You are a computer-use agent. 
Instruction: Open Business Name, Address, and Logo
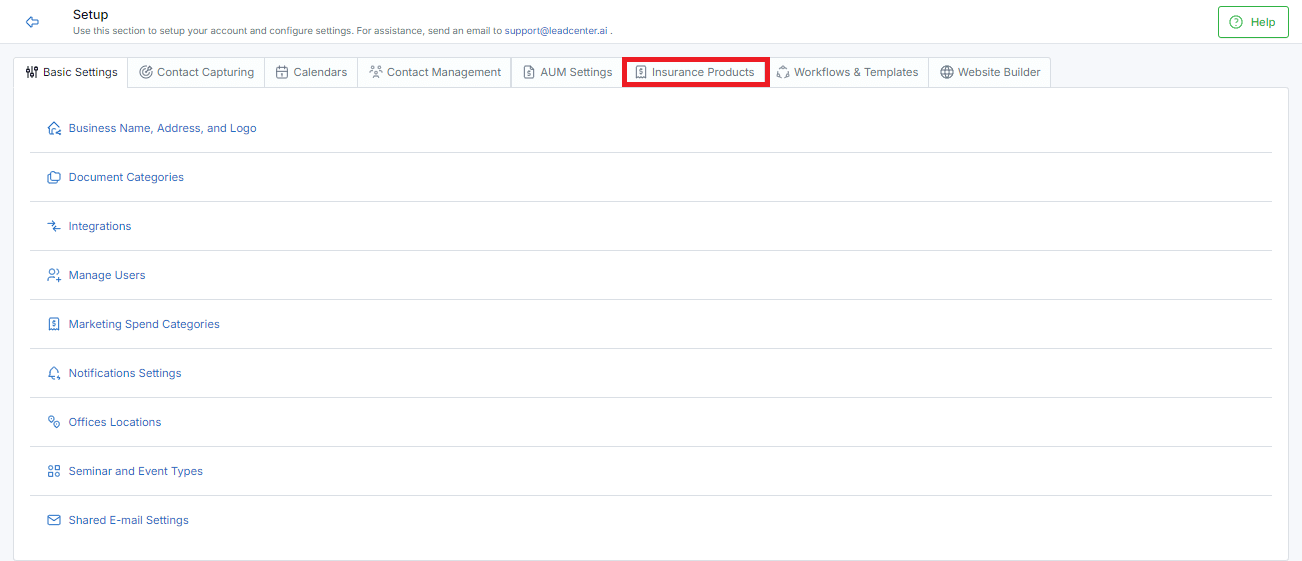162,128
